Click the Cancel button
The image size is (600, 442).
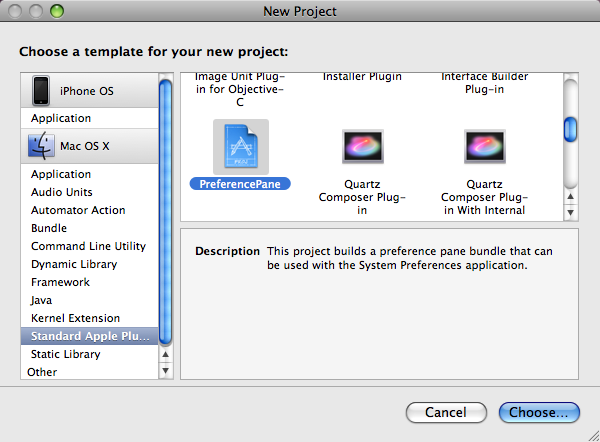446,412
